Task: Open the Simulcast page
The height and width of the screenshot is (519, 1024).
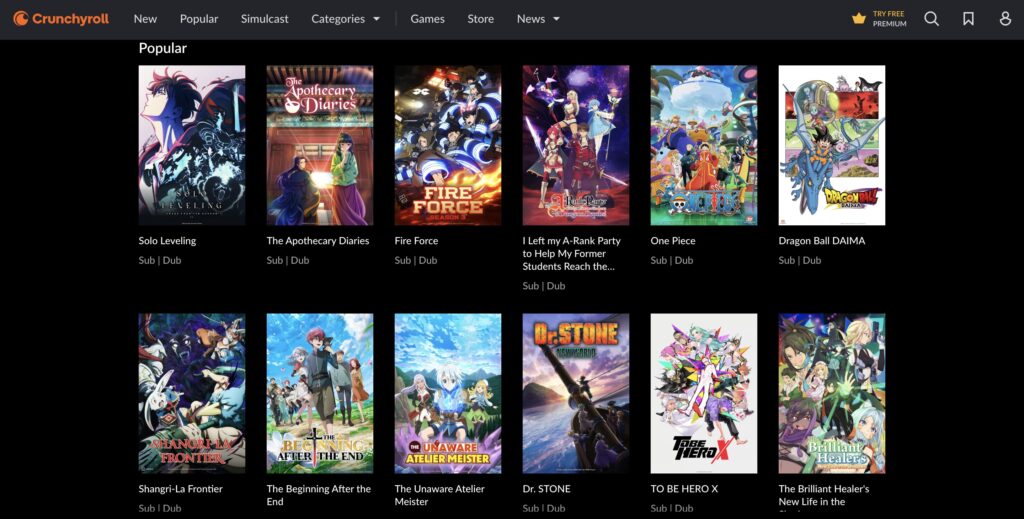Action: tap(264, 19)
